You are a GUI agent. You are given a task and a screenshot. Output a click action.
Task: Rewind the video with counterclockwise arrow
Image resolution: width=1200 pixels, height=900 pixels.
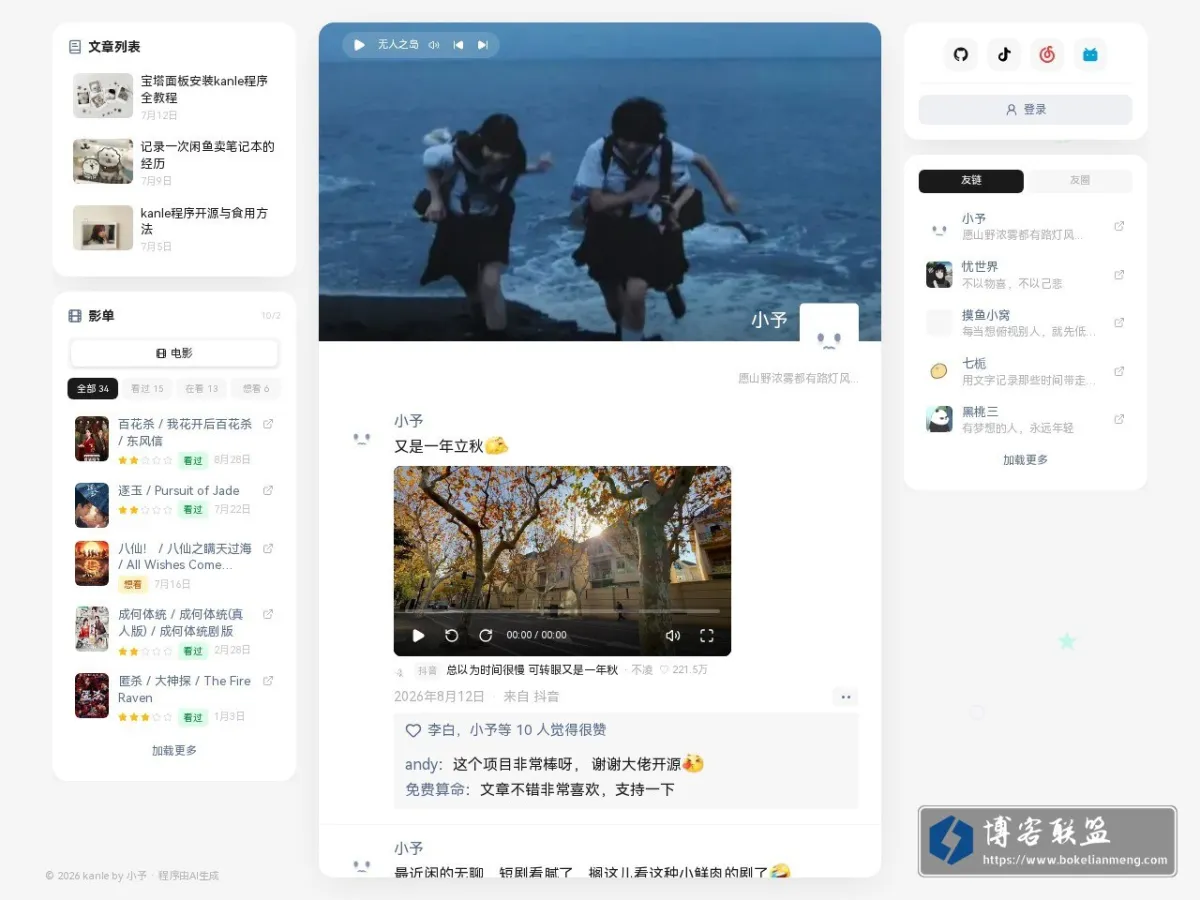452,635
